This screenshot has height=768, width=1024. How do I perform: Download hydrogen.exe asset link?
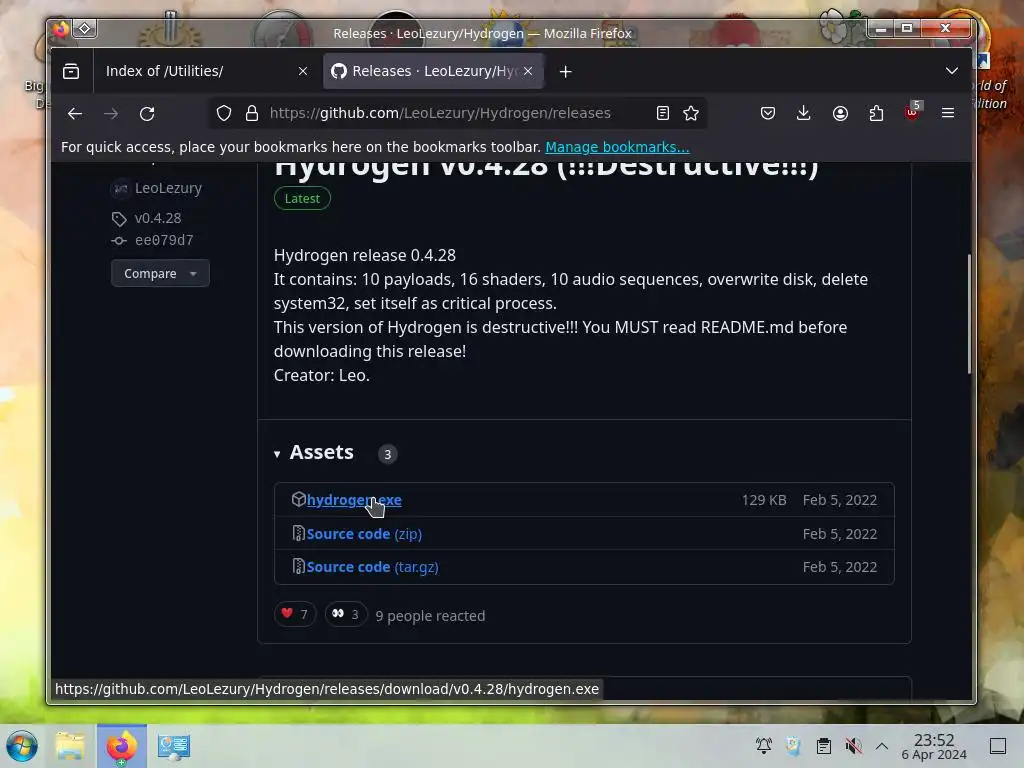tap(354, 500)
